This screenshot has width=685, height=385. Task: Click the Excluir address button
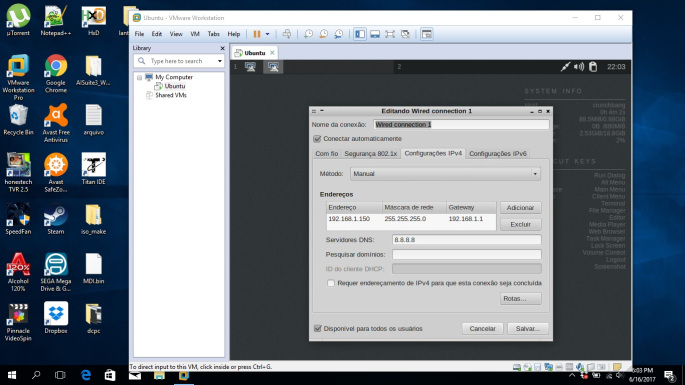click(520, 224)
